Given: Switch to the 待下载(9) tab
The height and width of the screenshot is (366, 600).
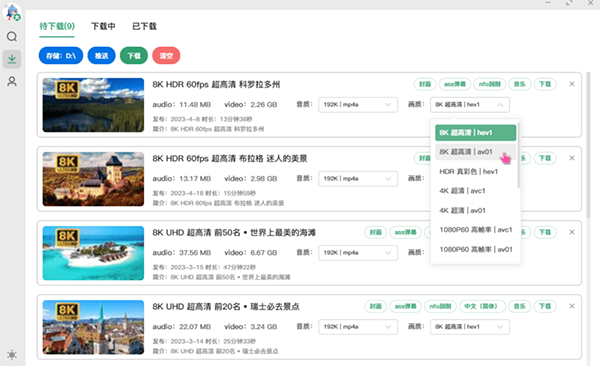Looking at the screenshot, I should click(x=57, y=26).
